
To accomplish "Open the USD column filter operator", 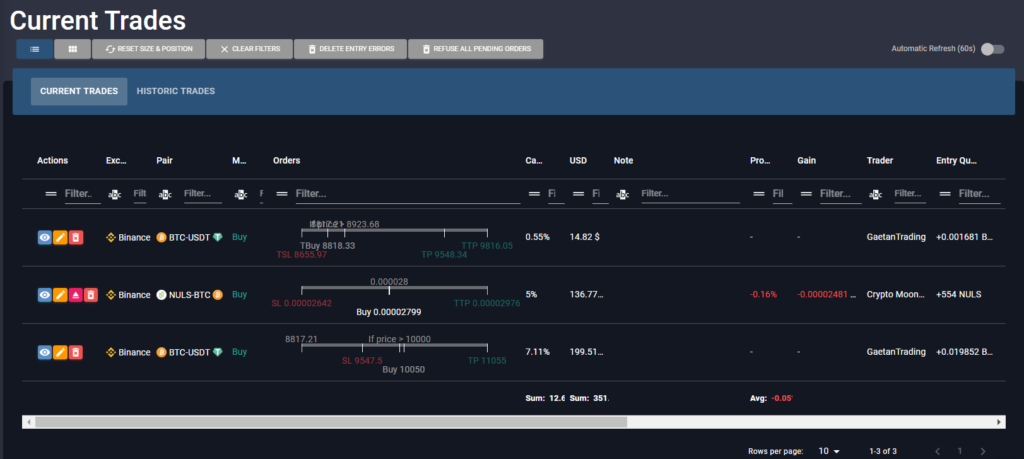I will tap(578, 194).
